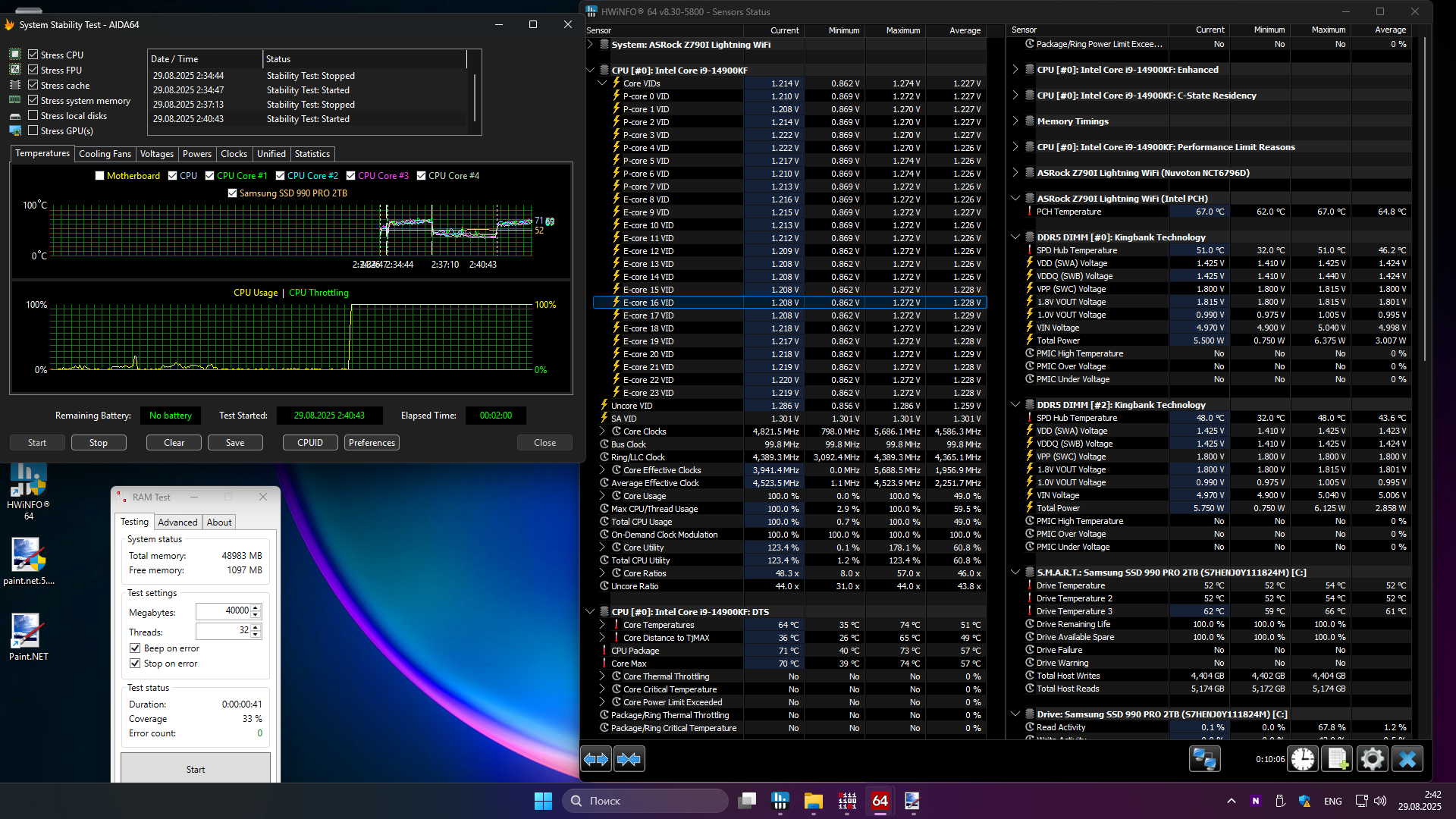Click the HWiNFO reset clock icon
Screen dimensions: 1456x819
(x=1303, y=759)
